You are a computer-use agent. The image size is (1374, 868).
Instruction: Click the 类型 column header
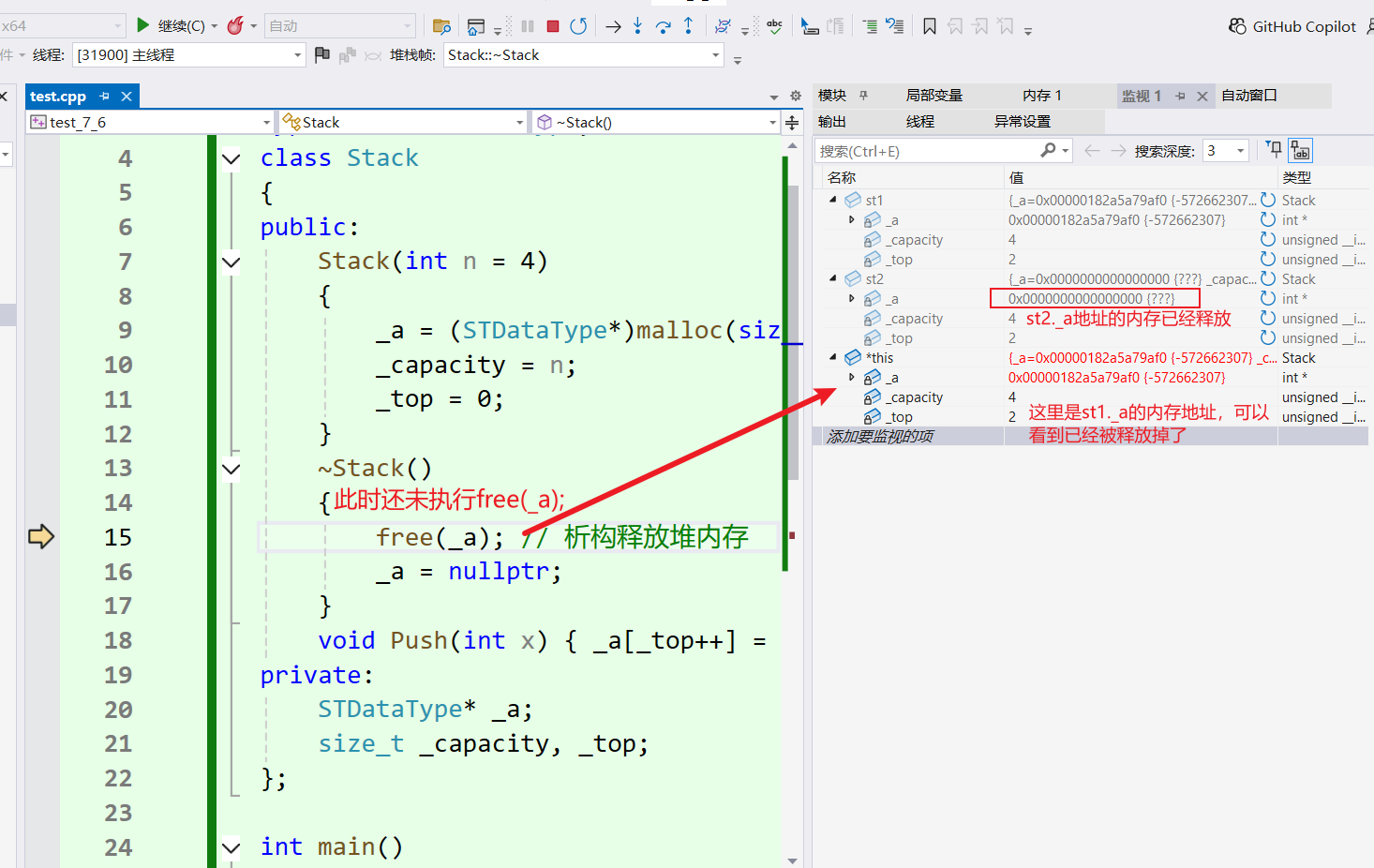[1296, 177]
